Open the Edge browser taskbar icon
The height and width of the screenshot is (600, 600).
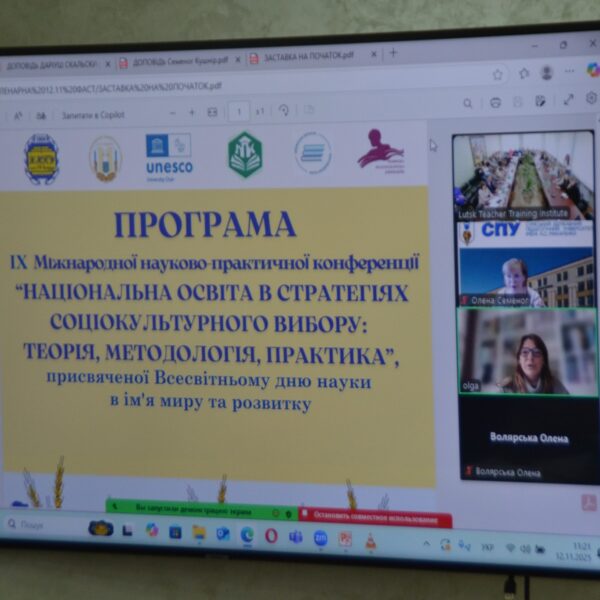point(246,534)
